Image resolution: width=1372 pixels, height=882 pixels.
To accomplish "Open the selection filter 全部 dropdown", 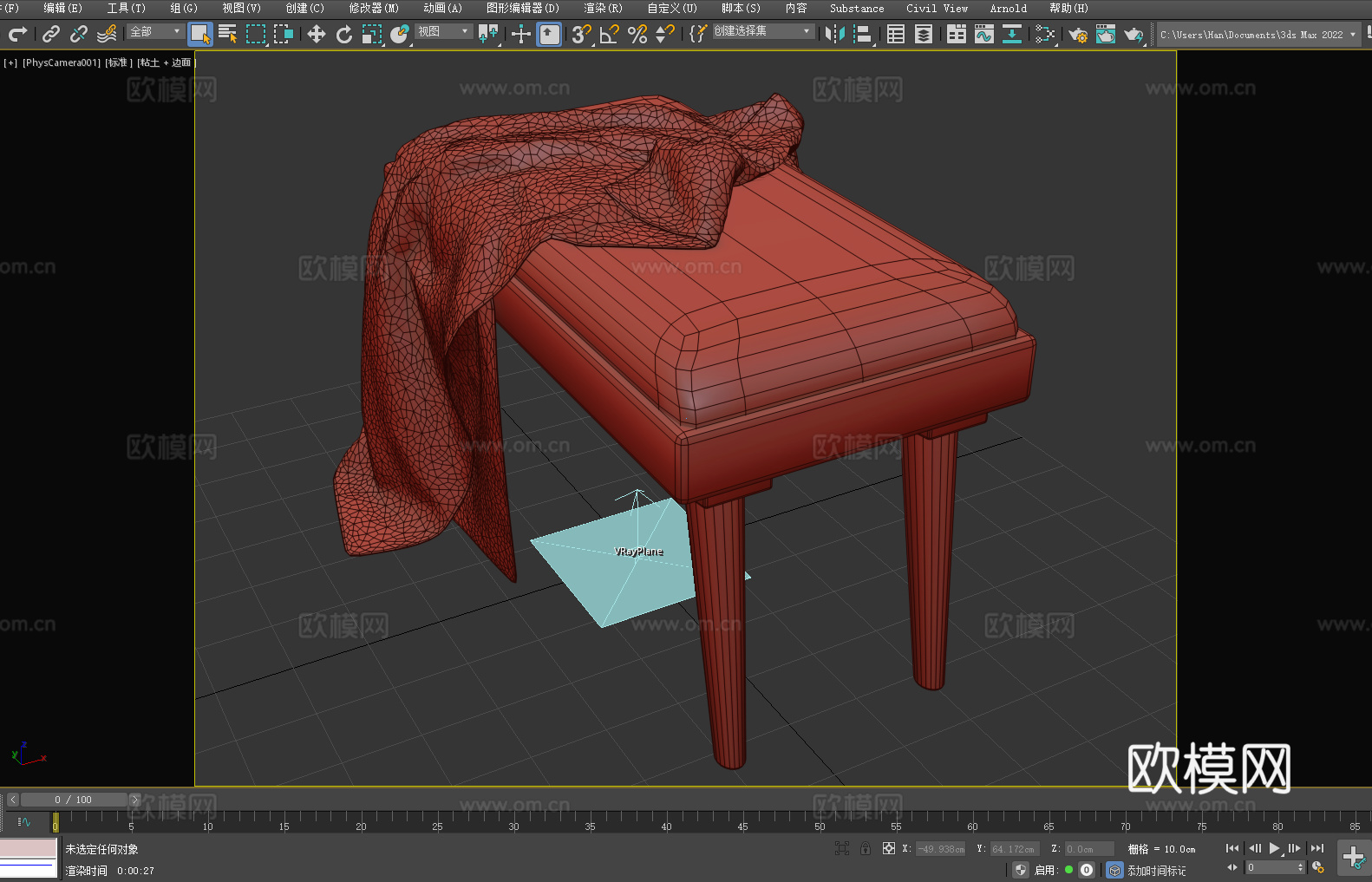I will click(x=155, y=31).
